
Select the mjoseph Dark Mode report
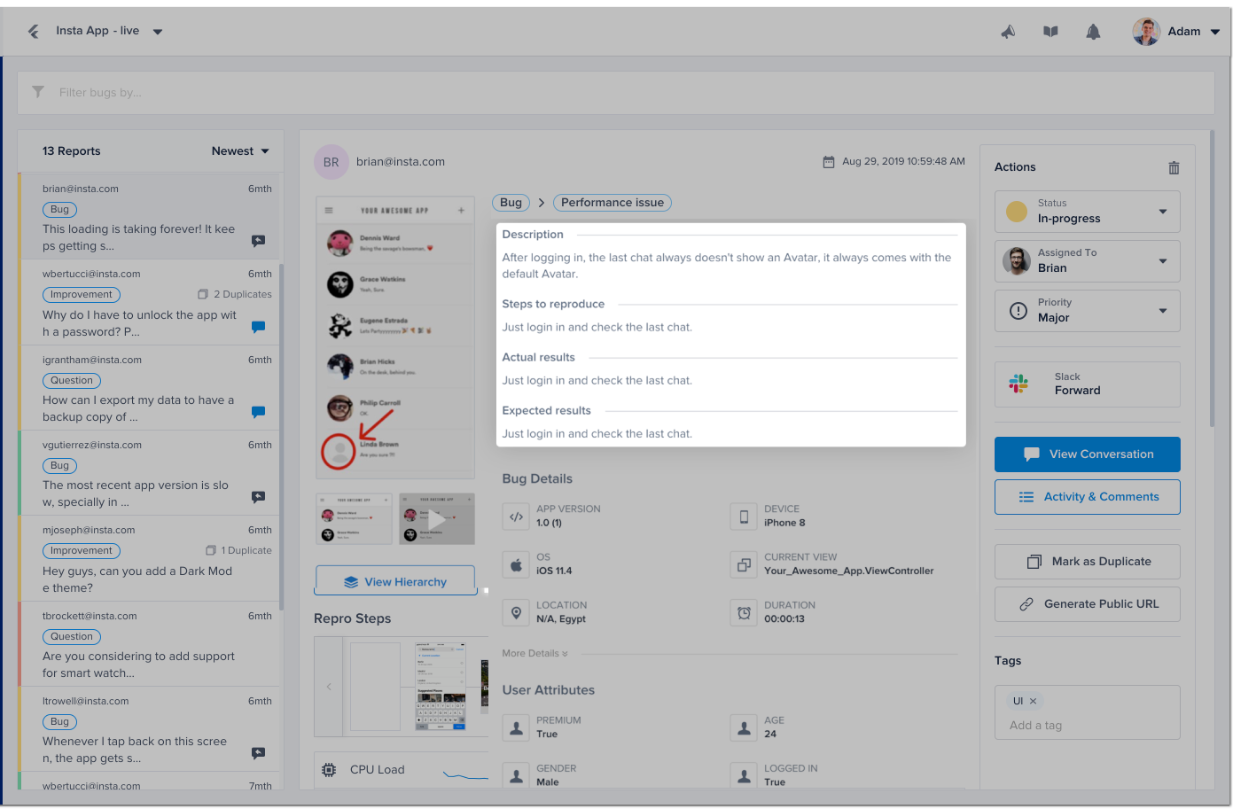click(x=150, y=558)
